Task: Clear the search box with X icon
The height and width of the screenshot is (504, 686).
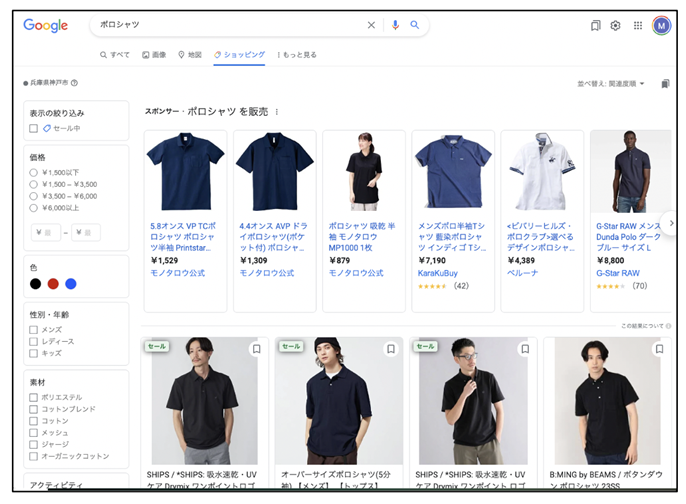Action: click(x=371, y=25)
